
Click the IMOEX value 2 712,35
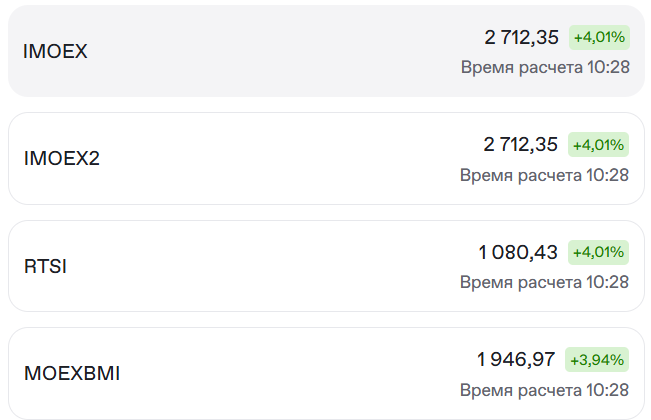click(522, 38)
